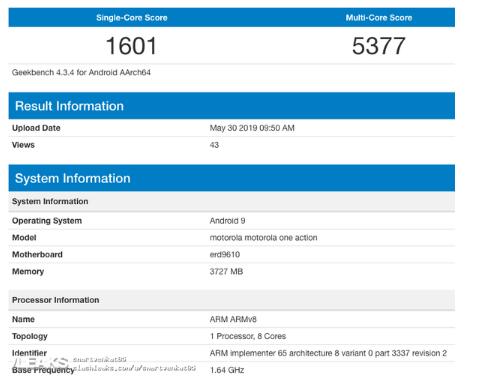Select the Upload Date label
This screenshot has width=496, height=391.
click(x=36, y=128)
